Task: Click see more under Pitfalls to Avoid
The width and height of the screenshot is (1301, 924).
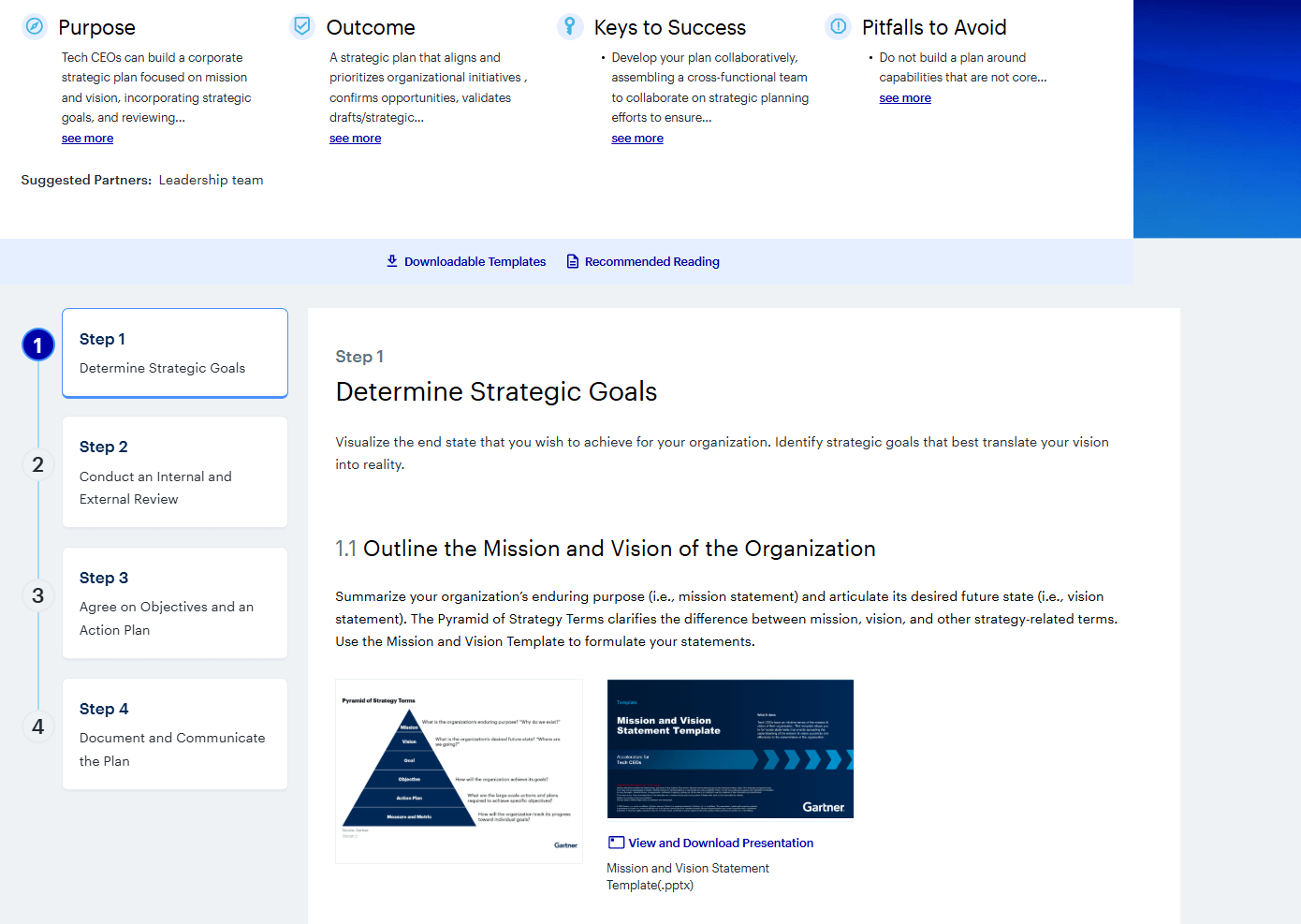Action: click(905, 97)
